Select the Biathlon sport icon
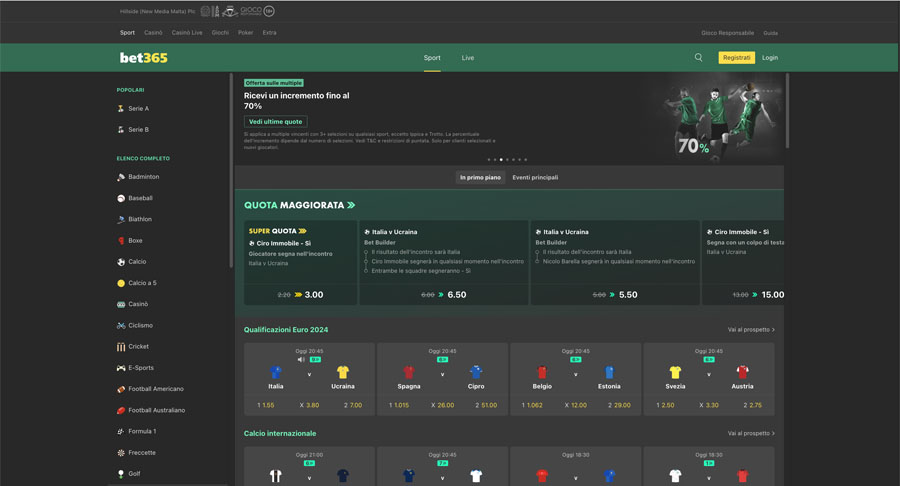The height and width of the screenshot is (486, 900). click(121, 219)
